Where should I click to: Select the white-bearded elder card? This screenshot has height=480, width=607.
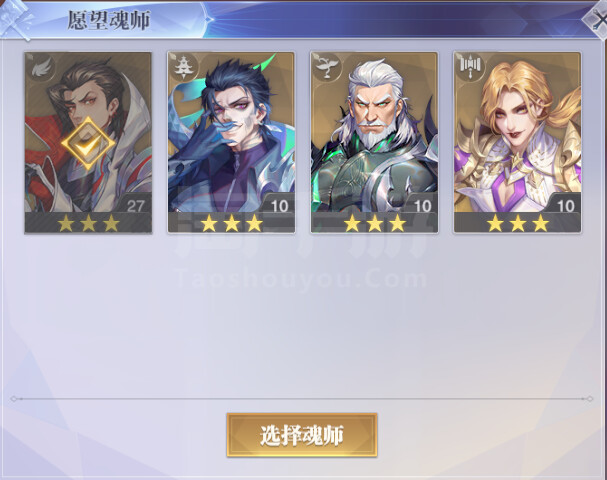[374, 142]
